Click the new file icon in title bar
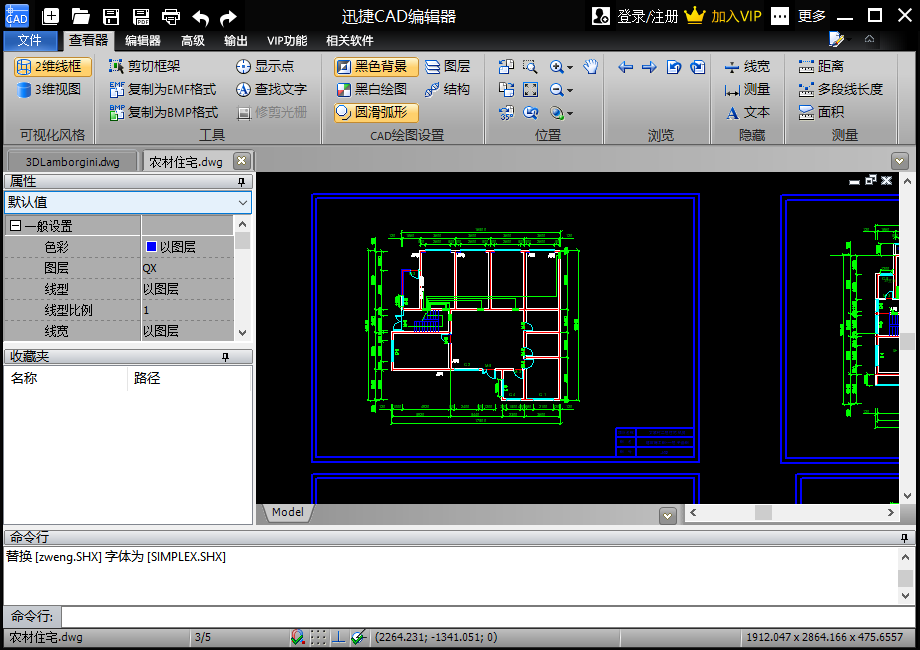Screen dimensions: 920x650 pos(50,16)
